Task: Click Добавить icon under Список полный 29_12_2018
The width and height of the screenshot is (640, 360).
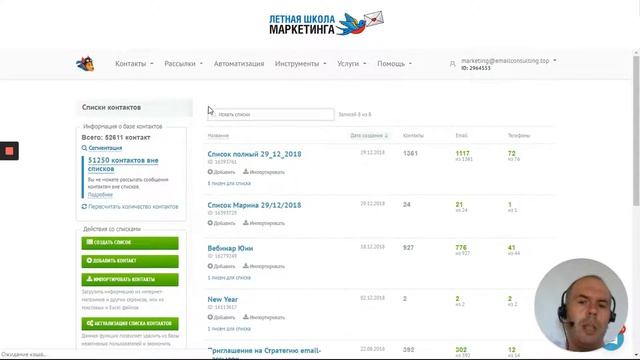Action: click(210, 172)
